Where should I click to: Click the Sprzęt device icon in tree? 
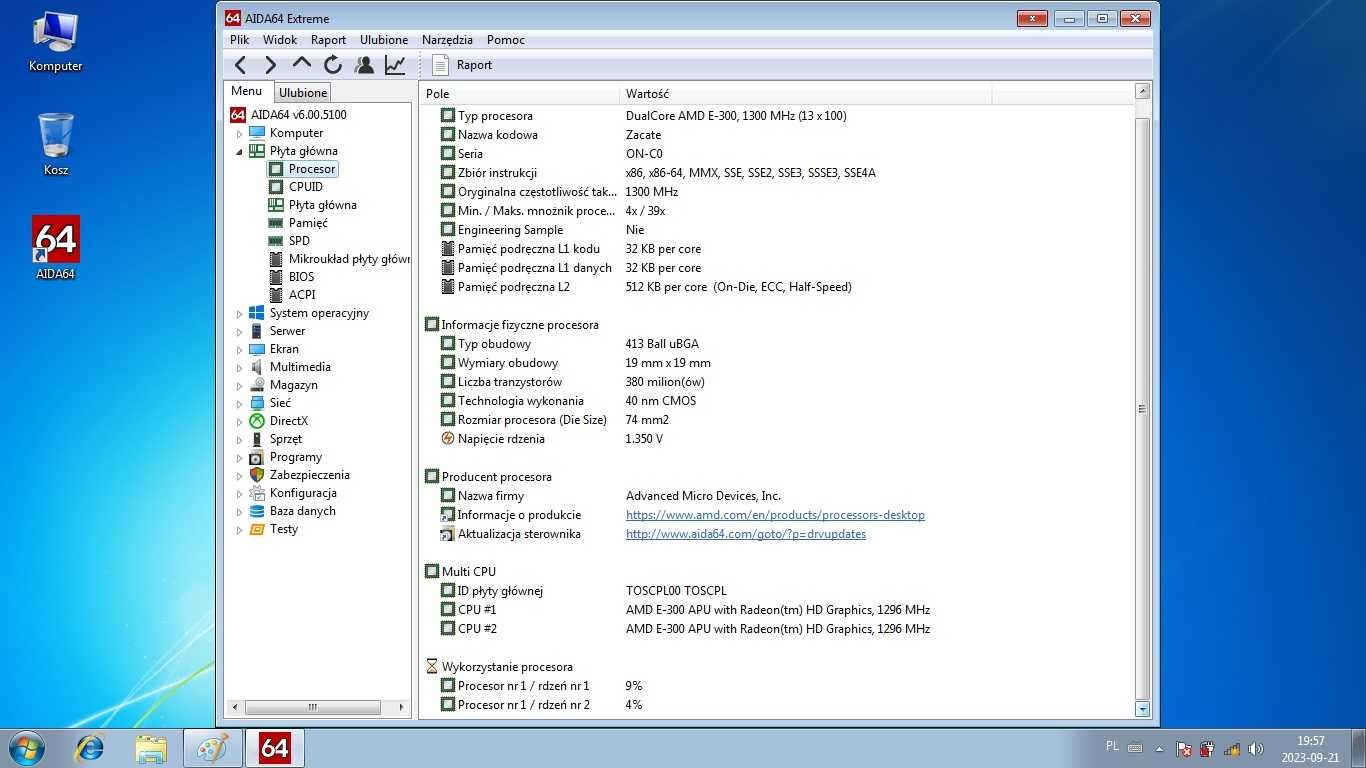pyautogui.click(x=257, y=439)
